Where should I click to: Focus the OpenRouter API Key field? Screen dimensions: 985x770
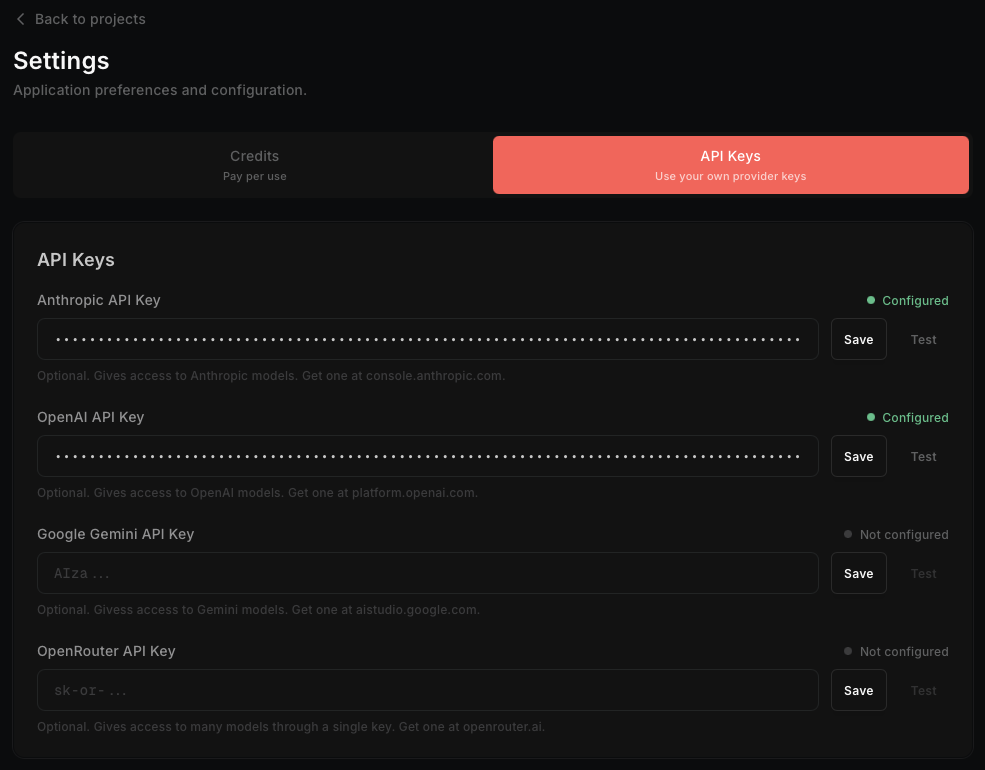click(428, 690)
